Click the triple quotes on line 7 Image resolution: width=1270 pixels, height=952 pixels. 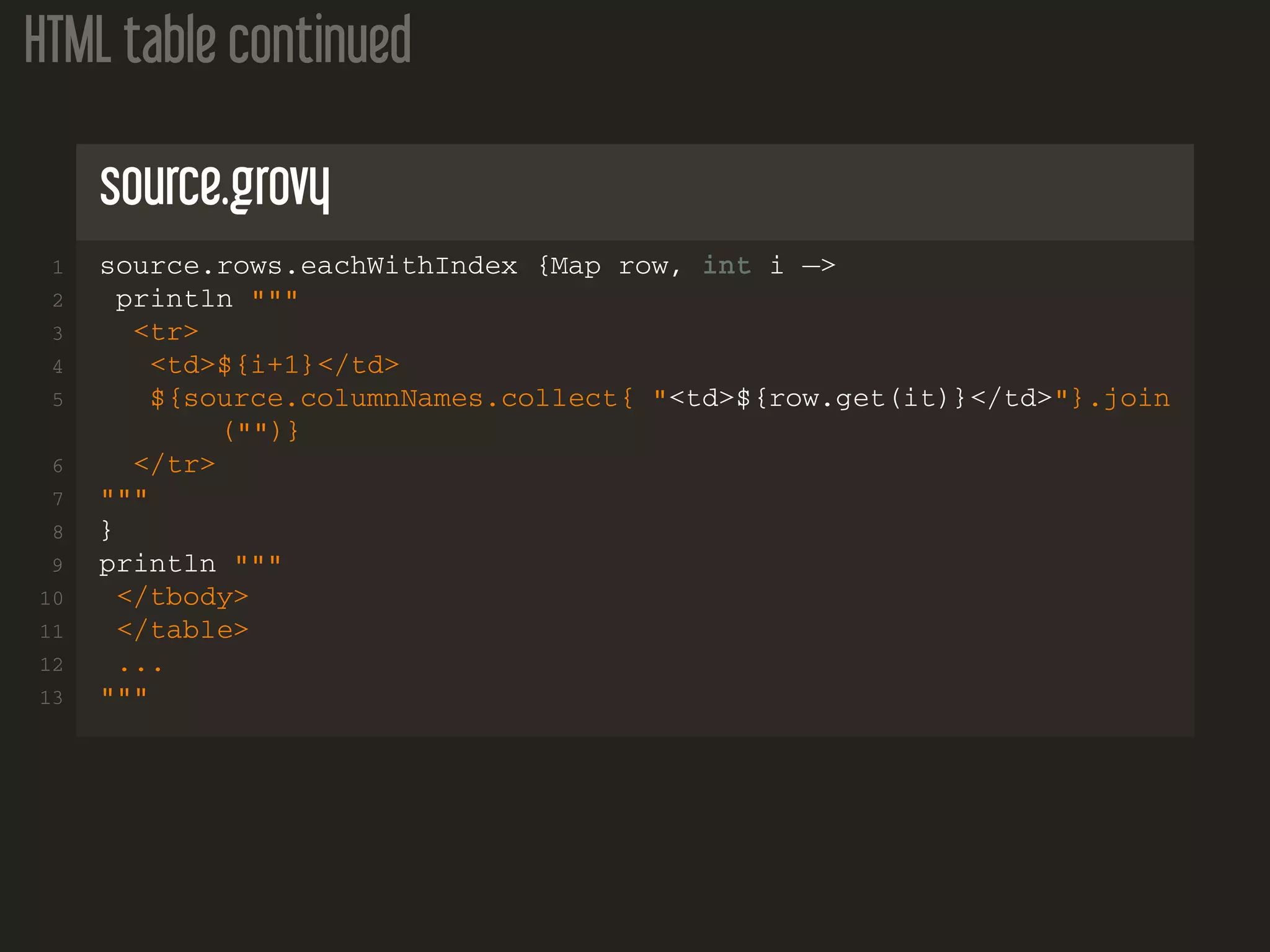tap(124, 496)
